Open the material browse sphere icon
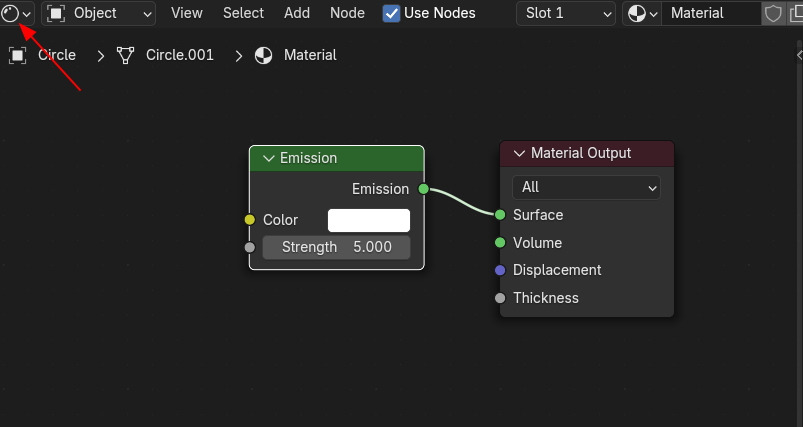This screenshot has height=427, width=803. click(637, 14)
